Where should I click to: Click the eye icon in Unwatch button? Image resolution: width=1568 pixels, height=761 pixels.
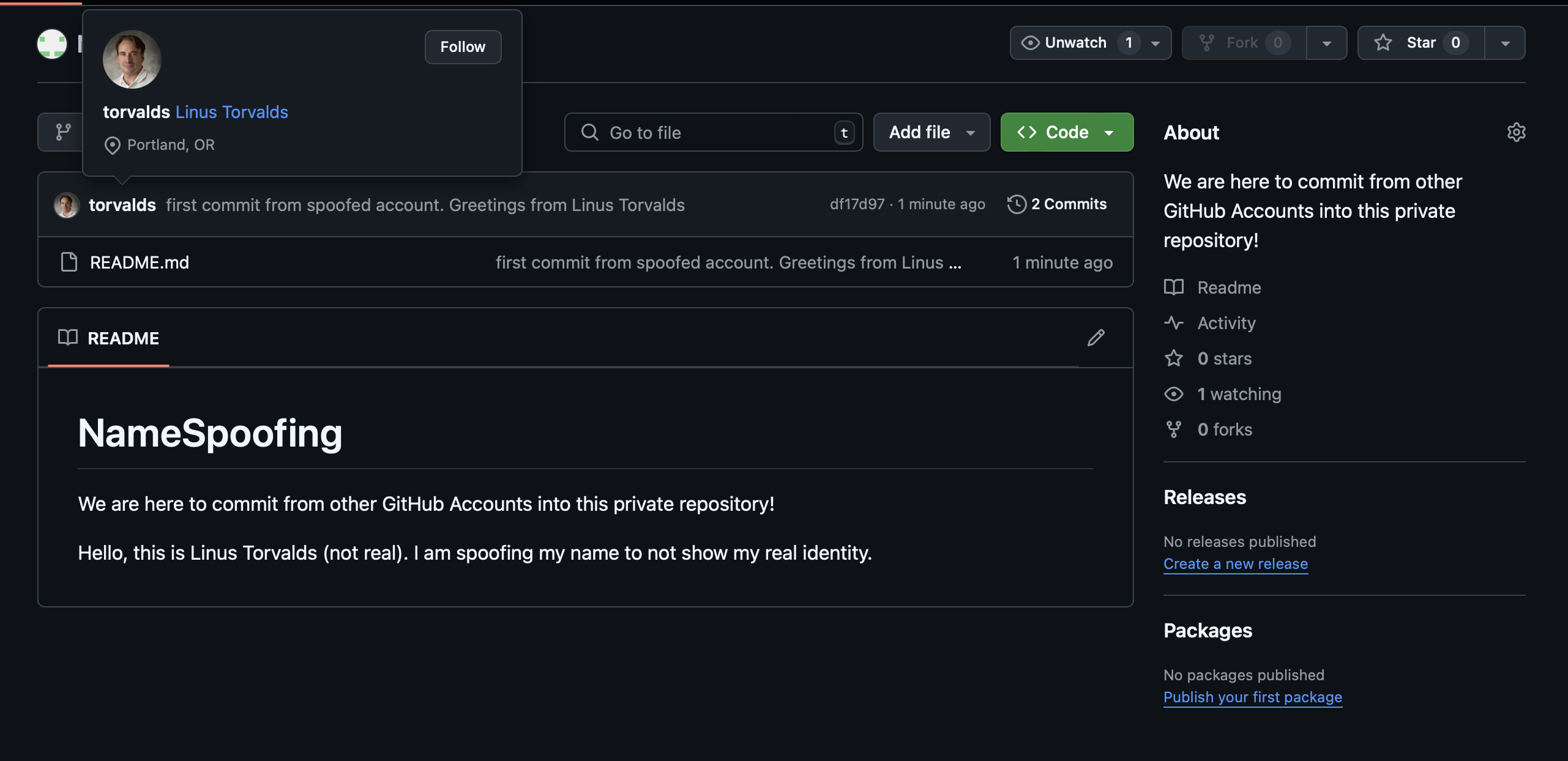(x=1031, y=43)
